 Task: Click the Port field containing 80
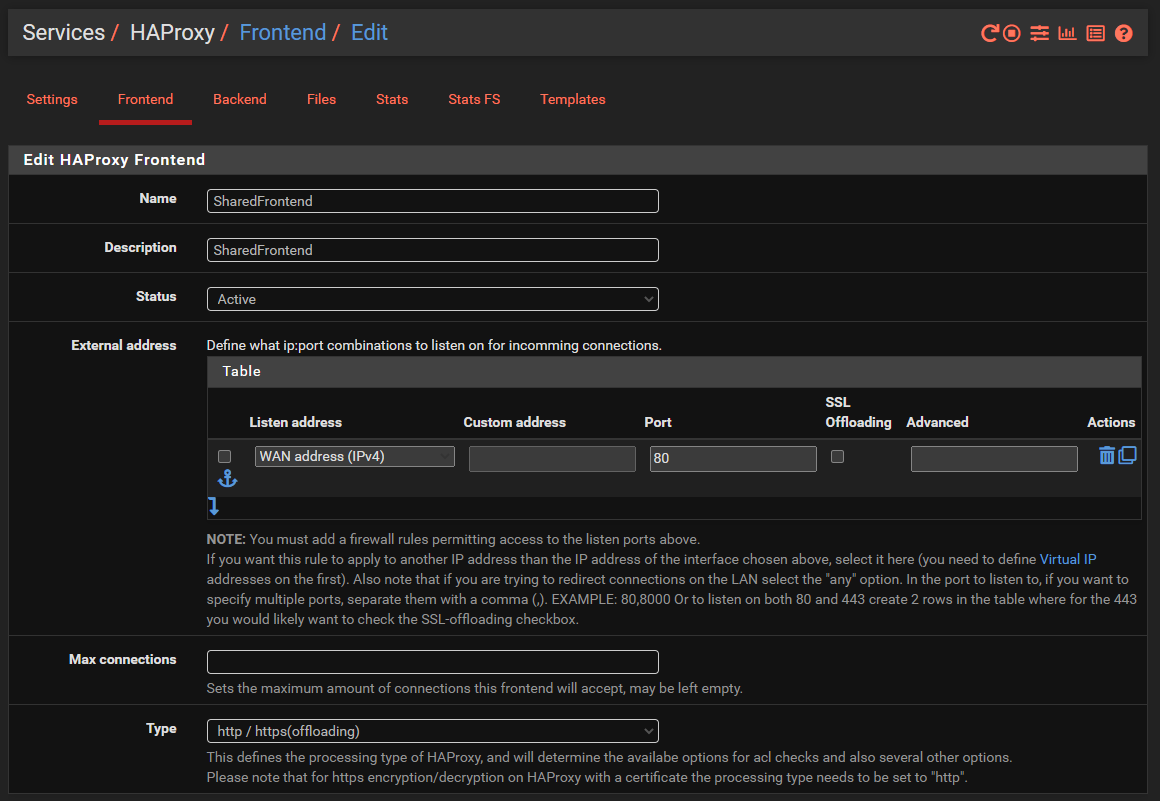(733, 459)
